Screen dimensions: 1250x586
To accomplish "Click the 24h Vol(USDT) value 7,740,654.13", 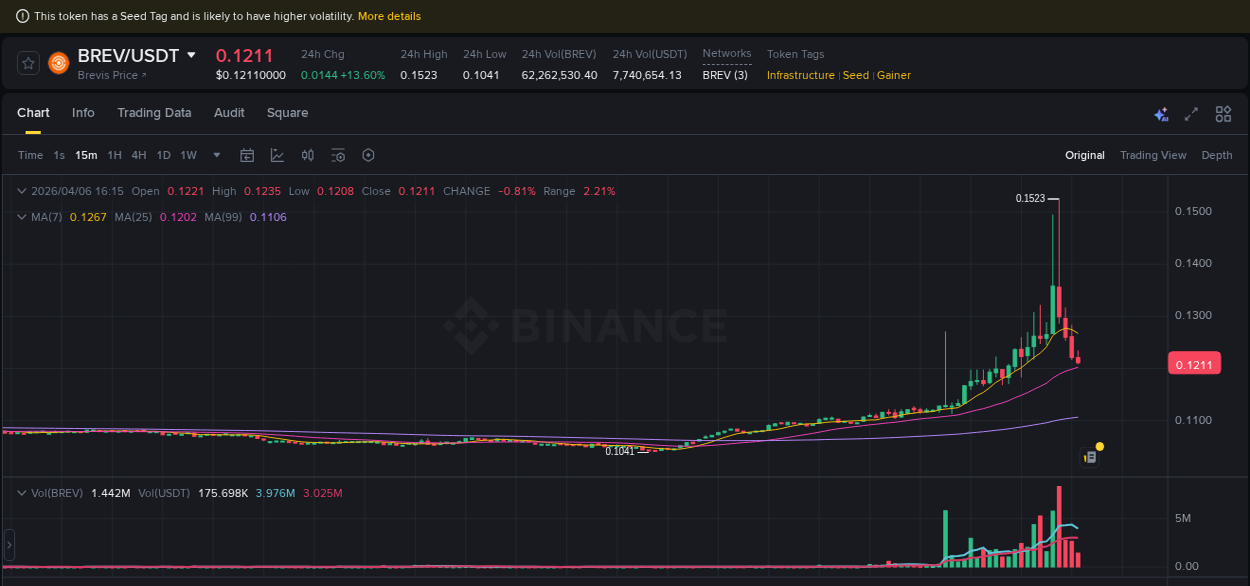I will [647, 75].
